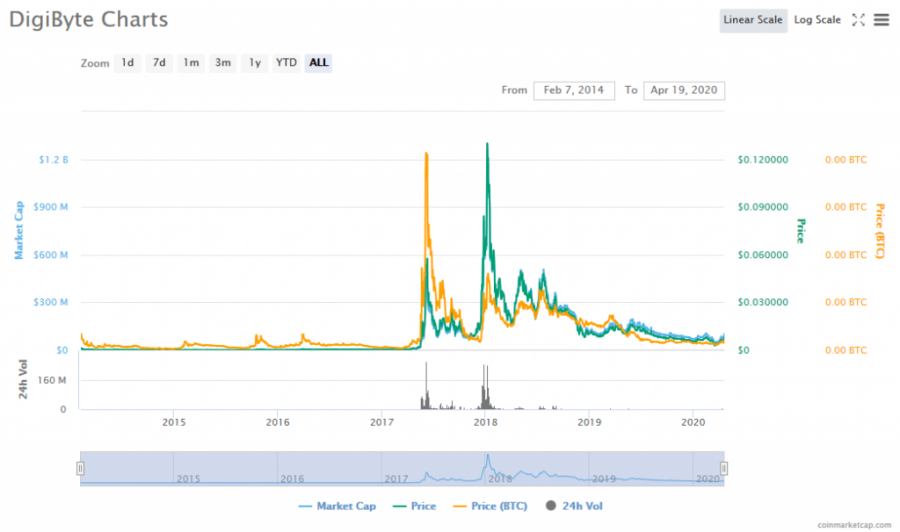The height and width of the screenshot is (532, 900).
Task: Toggle fullscreen chart view icon
Action: coord(858,20)
